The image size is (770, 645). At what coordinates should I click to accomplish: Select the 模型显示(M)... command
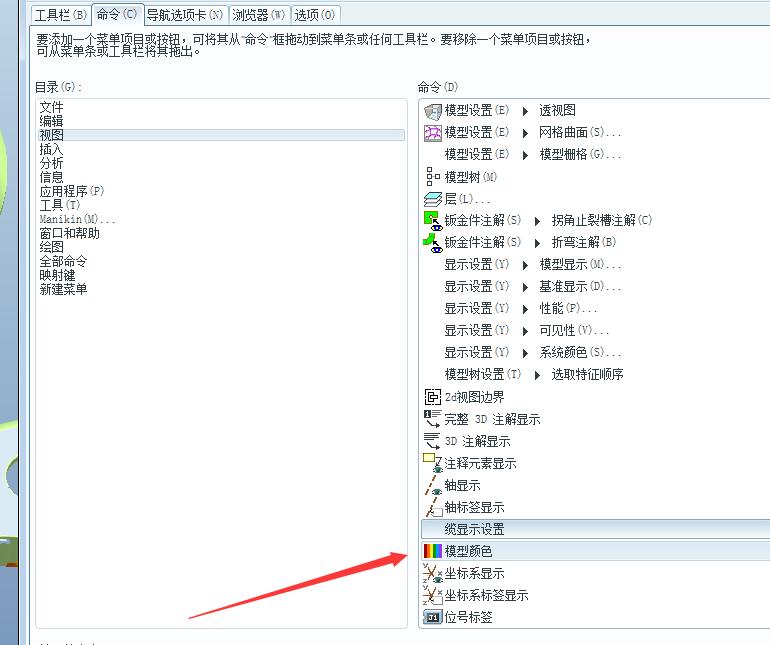tap(580, 265)
